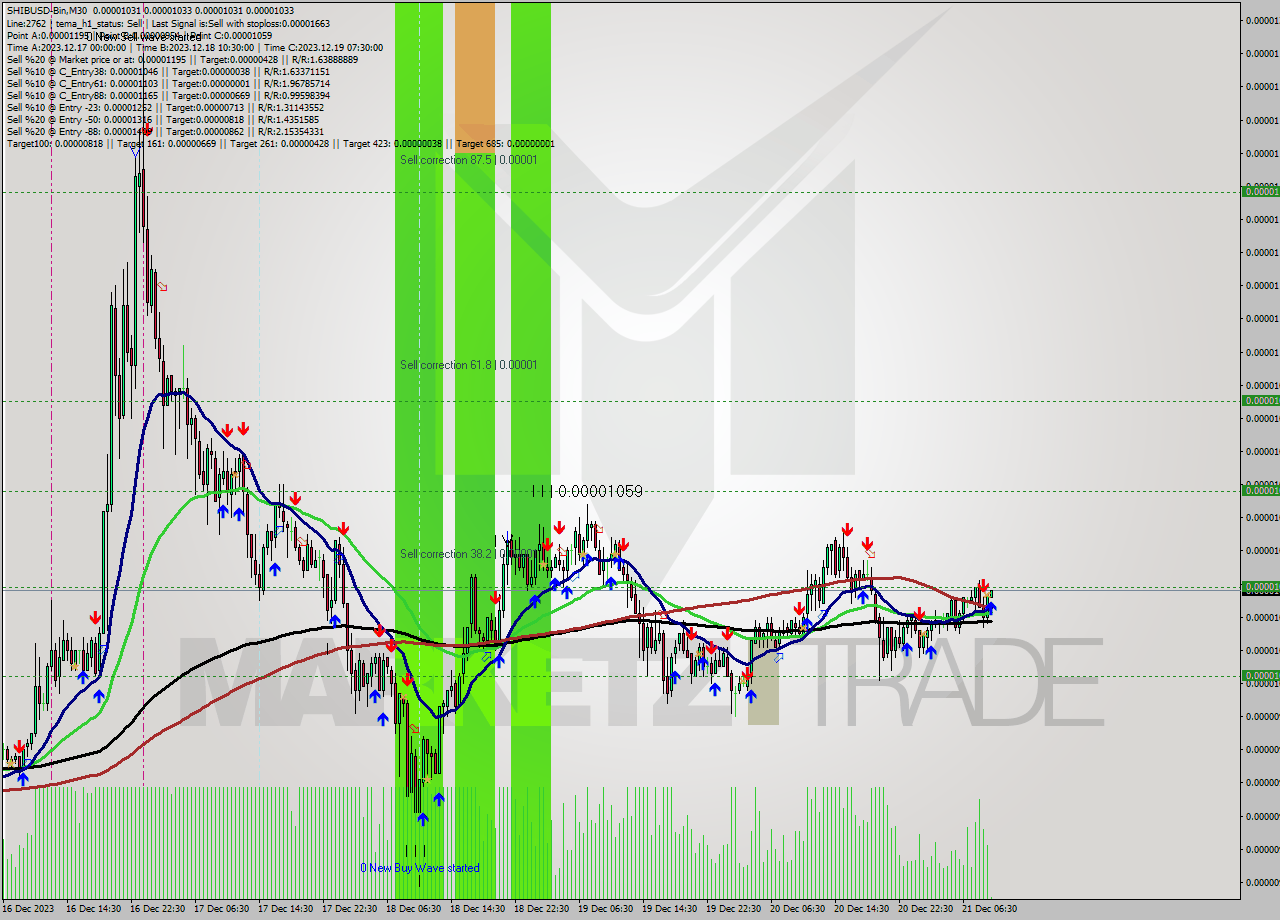The height and width of the screenshot is (920, 1280).
Task: Click the 'Time C:2023.12.19 07:30:00' text
Action: [x=325, y=47]
